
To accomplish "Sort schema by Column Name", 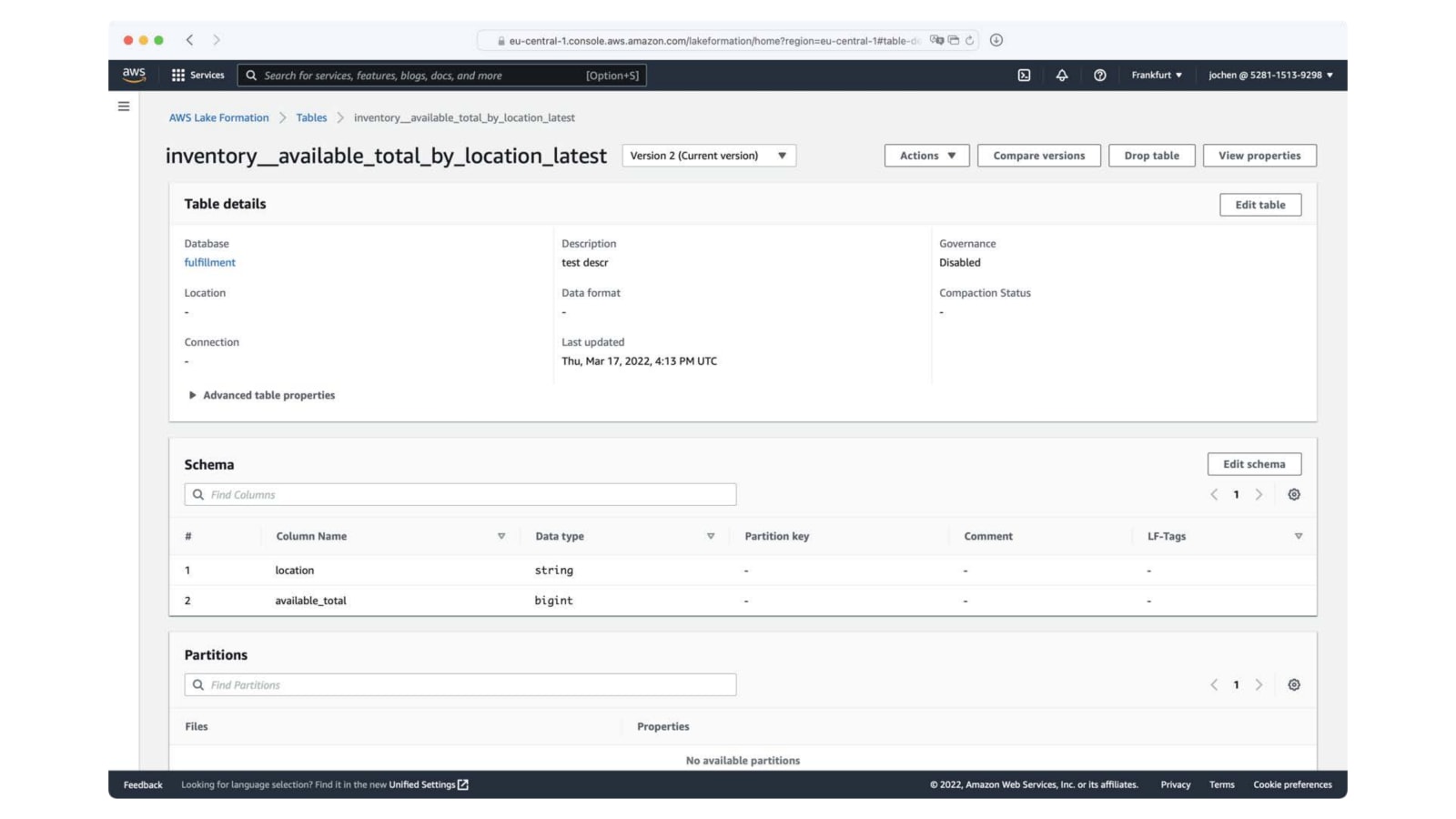I will 501,537.
